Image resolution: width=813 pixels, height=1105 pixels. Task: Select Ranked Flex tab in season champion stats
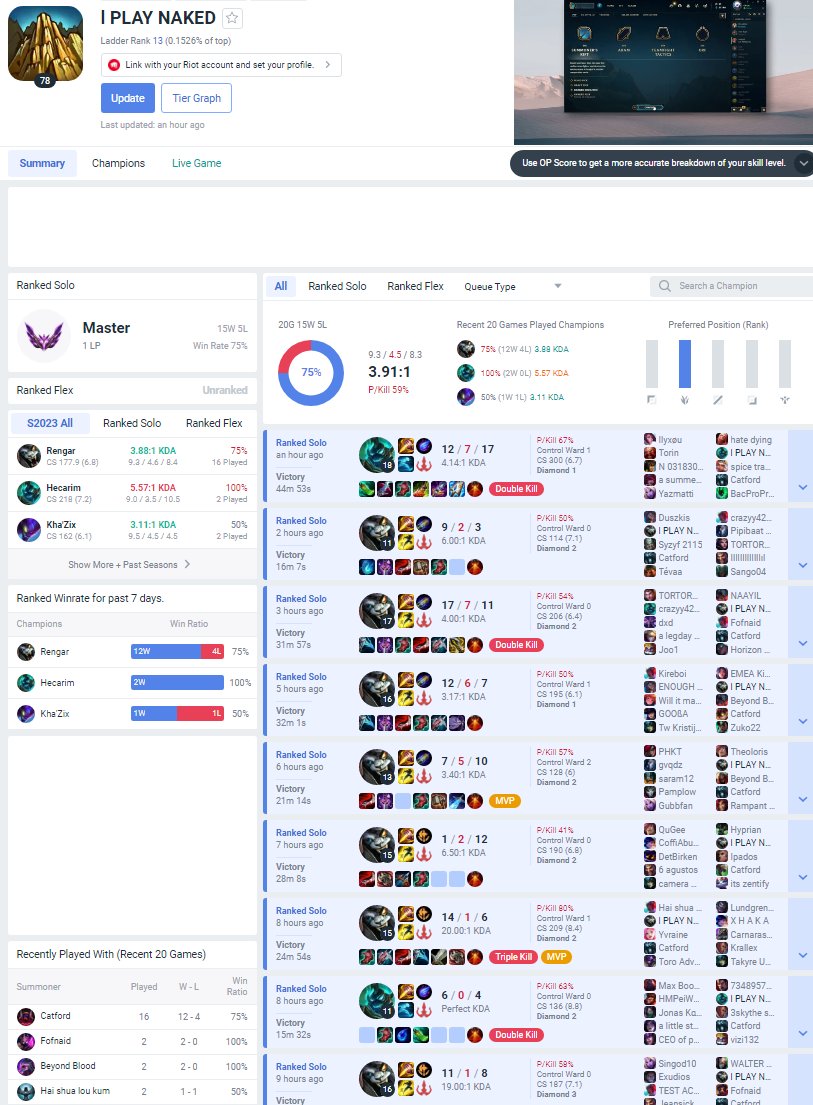(214, 423)
